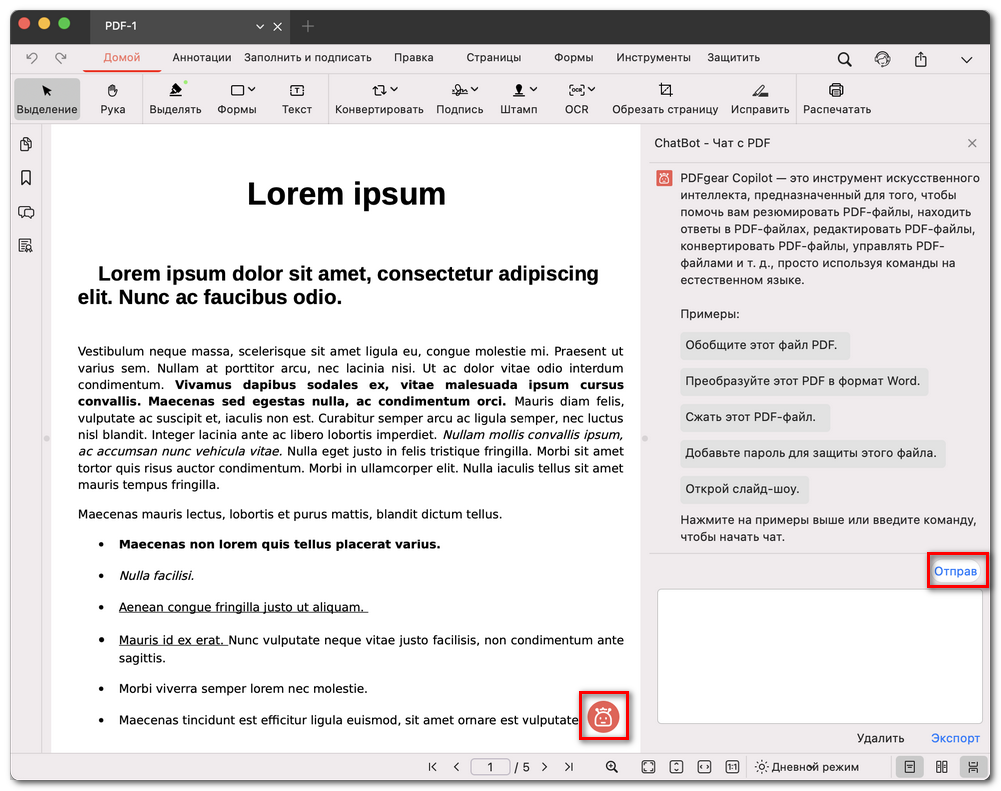Expand the Конвертировать dropdown
Viewport: 1001px width, 791px height.
click(x=379, y=98)
